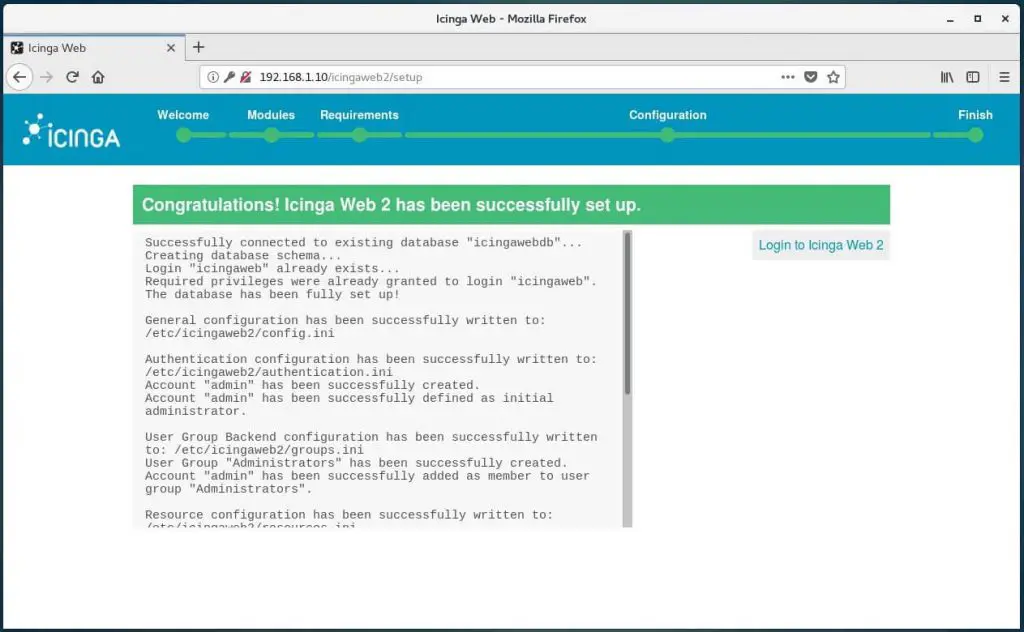
Task: Minimize the Firefox window
Action: (x=950, y=19)
